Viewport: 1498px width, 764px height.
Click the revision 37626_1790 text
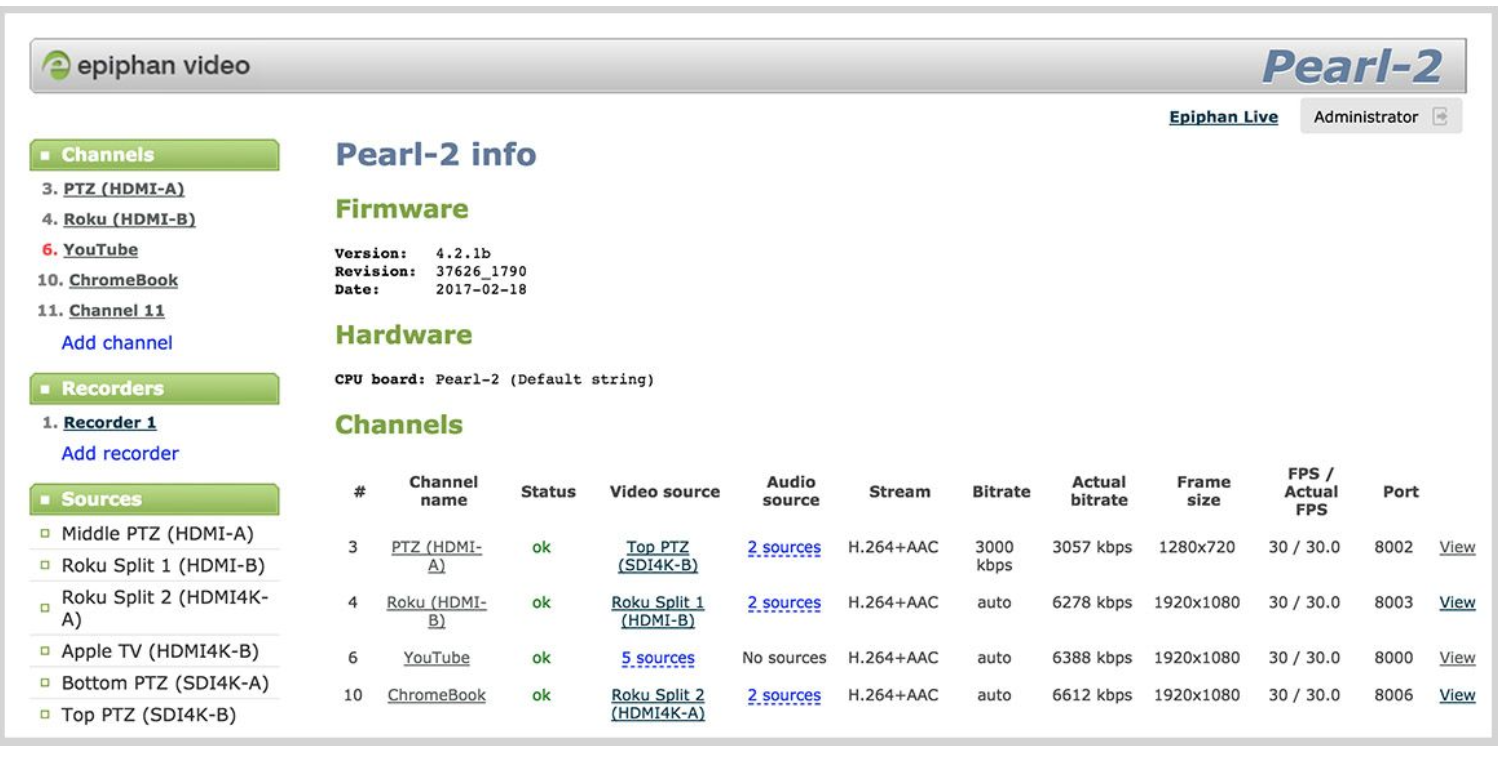(481, 271)
